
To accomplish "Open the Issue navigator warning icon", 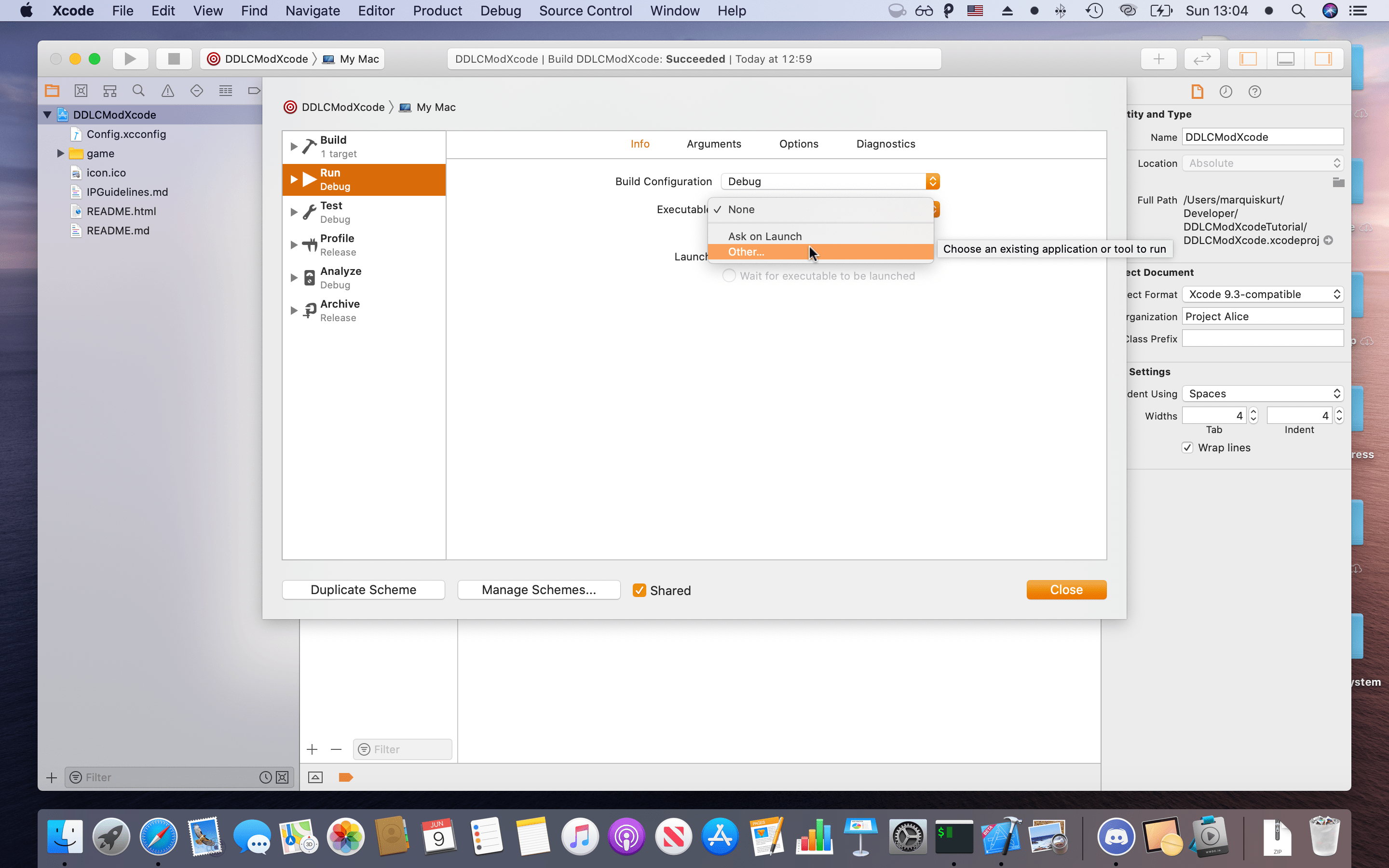I will click(168, 91).
